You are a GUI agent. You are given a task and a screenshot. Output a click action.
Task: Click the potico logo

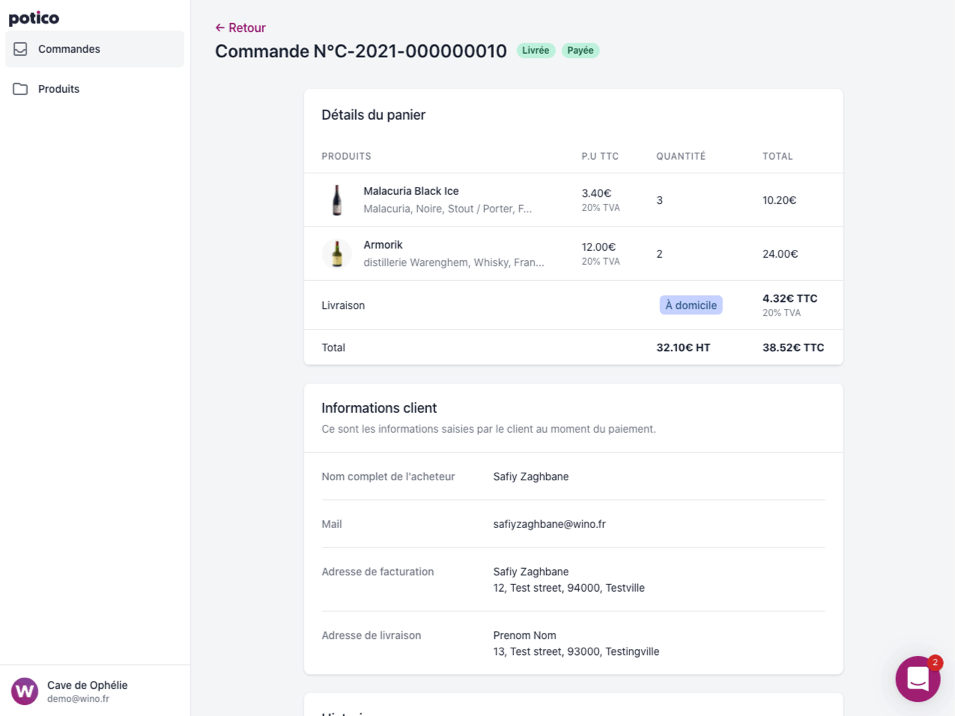click(x=34, y=17)
